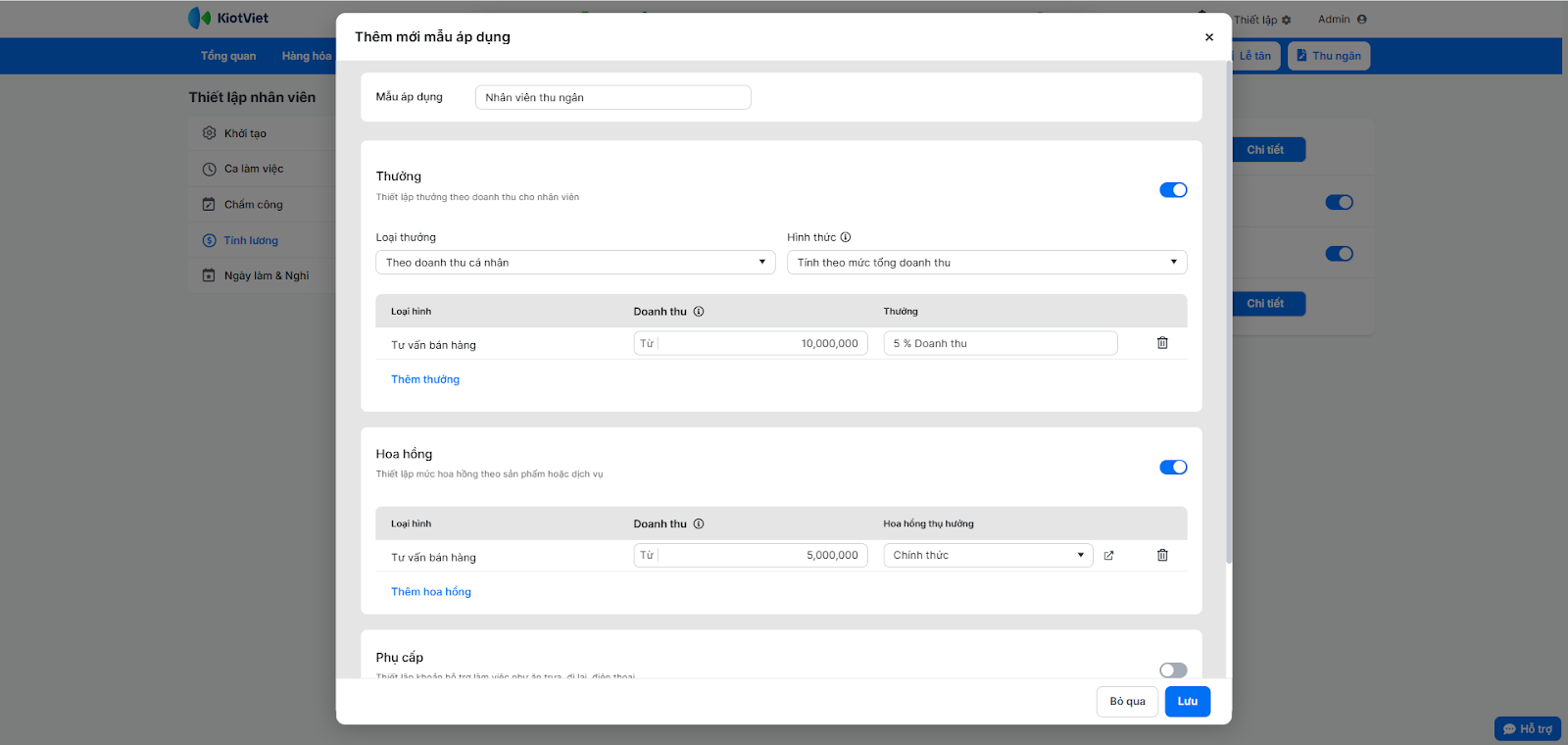Viewport: 1568px width, 745px height.
Task: Turn off the Hoa hồng switch
Action: point(1173,468)
